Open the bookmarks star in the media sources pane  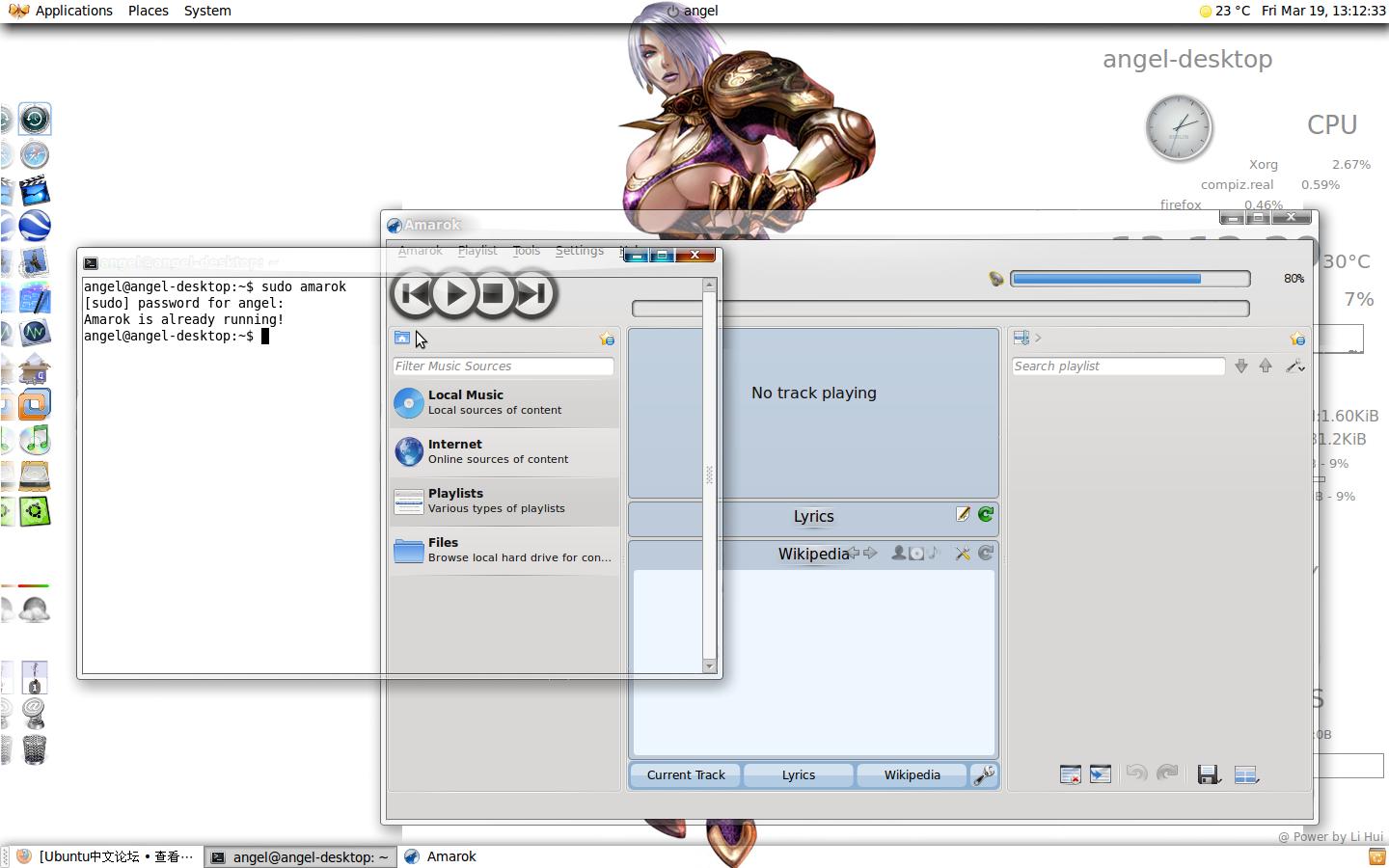(x=607, y=339)
